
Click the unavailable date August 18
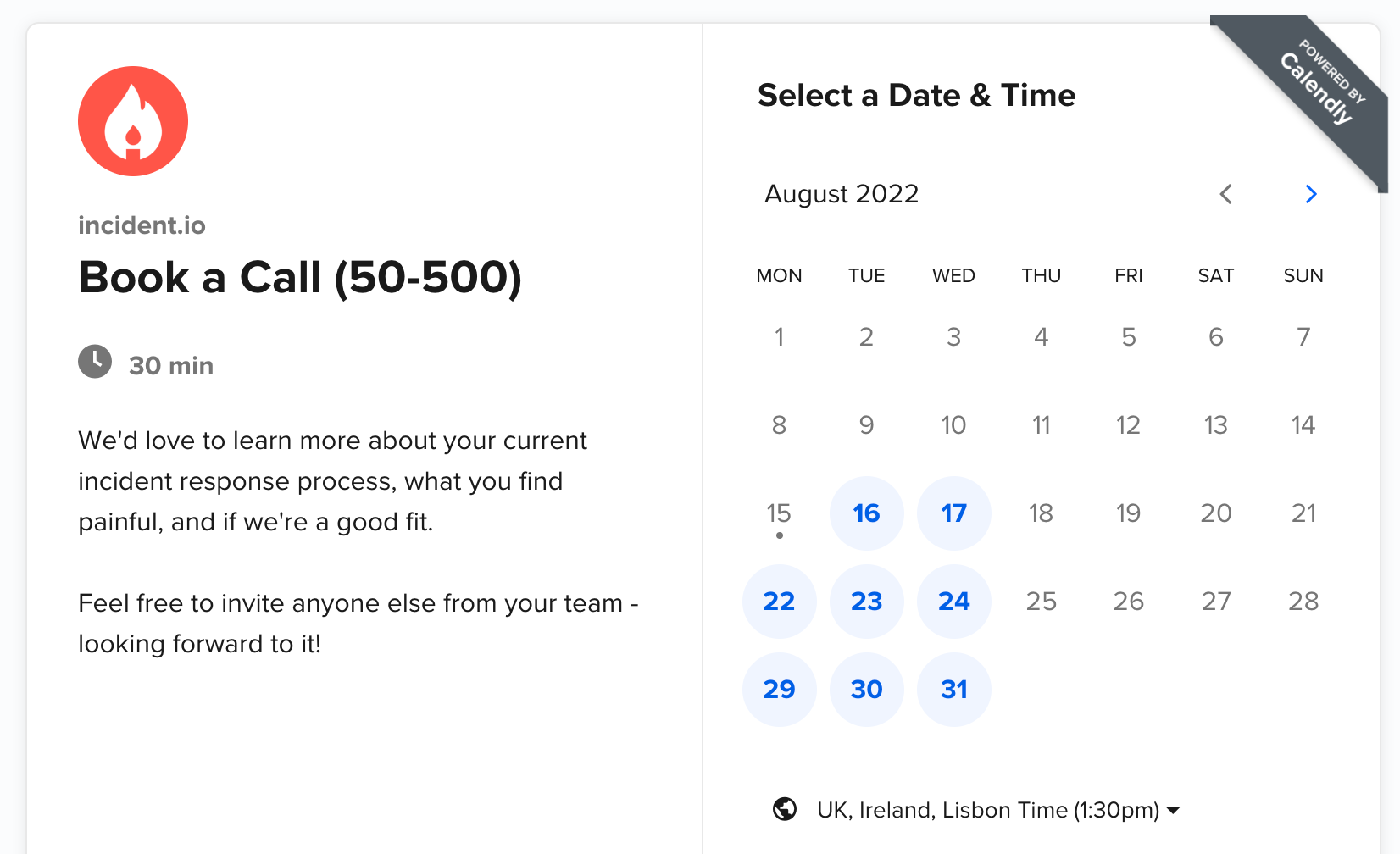click(x=1041, y=513)
